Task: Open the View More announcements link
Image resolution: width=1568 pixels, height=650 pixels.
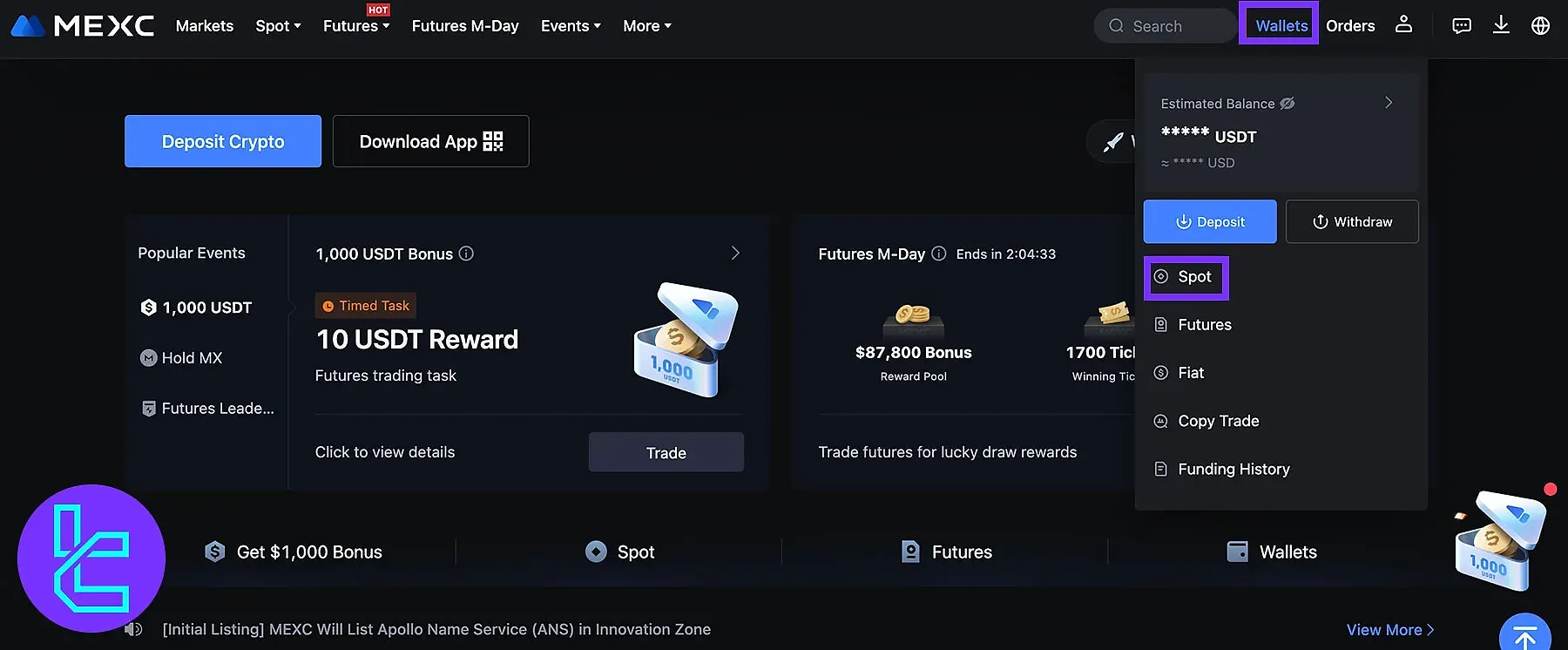Action: [x=1389, y=629]
